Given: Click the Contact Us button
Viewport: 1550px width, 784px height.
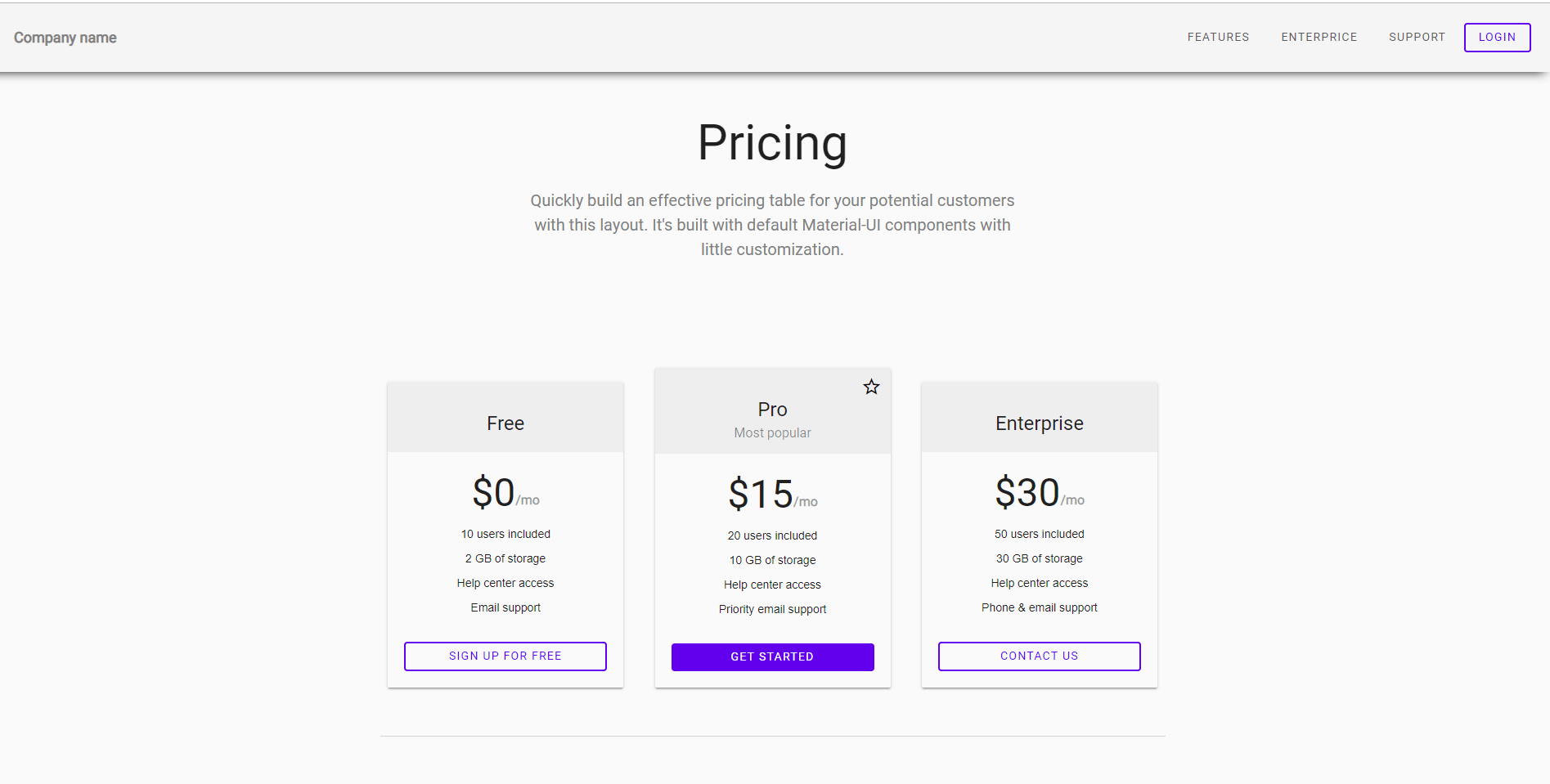Looking at the screenshot, I should [x=1039, y=656].
